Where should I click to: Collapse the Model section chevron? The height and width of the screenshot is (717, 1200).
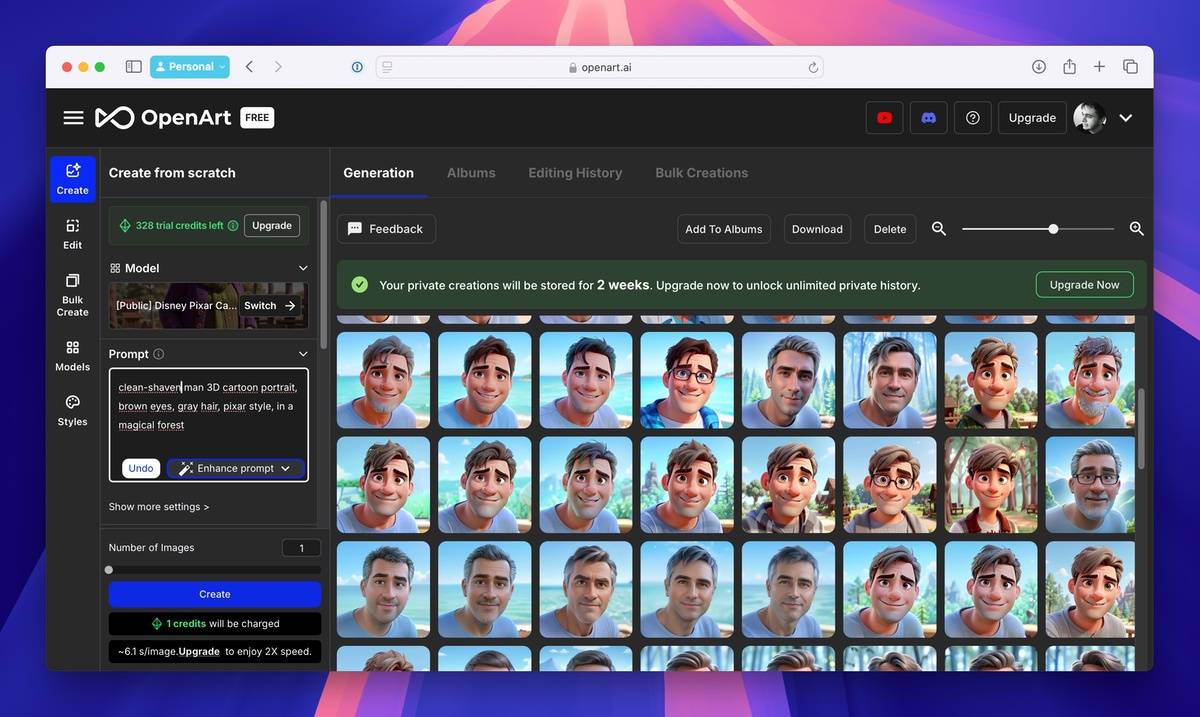(x=303, y=268)
